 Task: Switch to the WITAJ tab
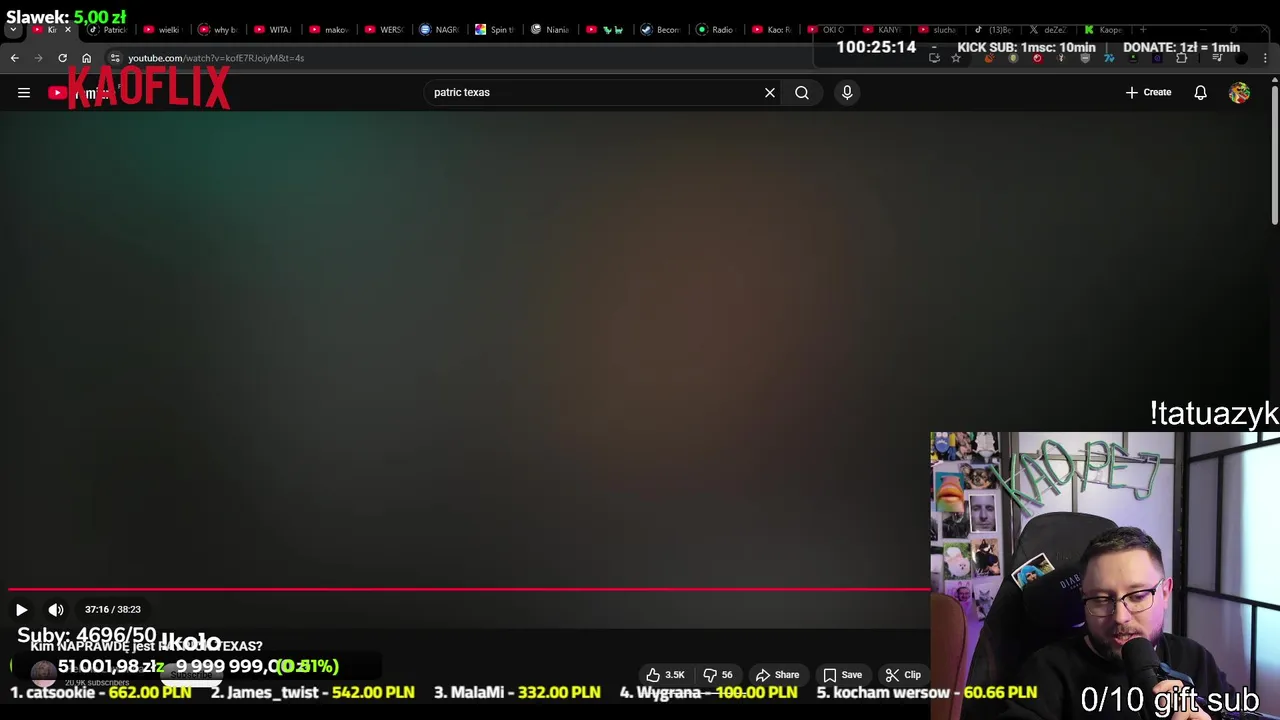(273, 30)
